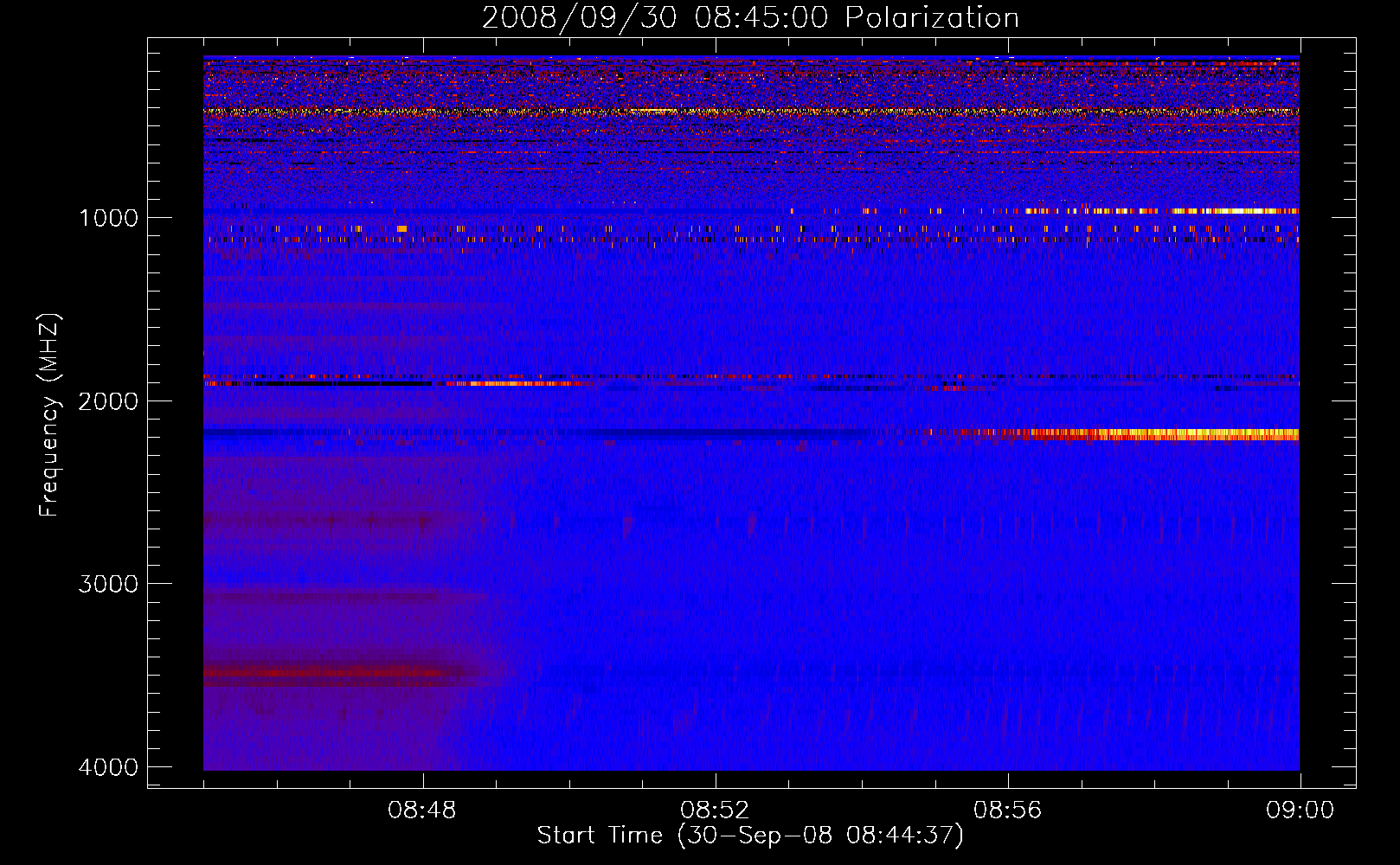Click the '4000' frequency tick label
This screenshot has height=865, width=1400.
(x=108, y=767)
